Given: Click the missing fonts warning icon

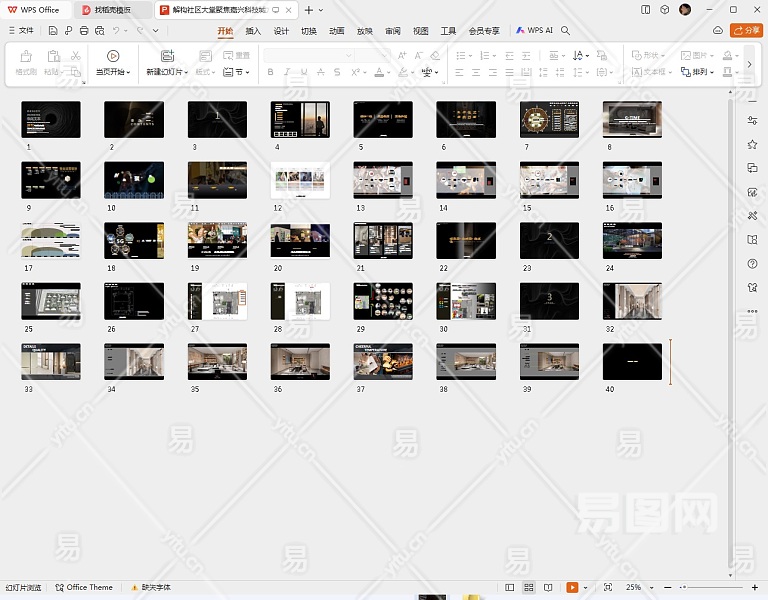Looking at the screenshot, I should (135, 587).
